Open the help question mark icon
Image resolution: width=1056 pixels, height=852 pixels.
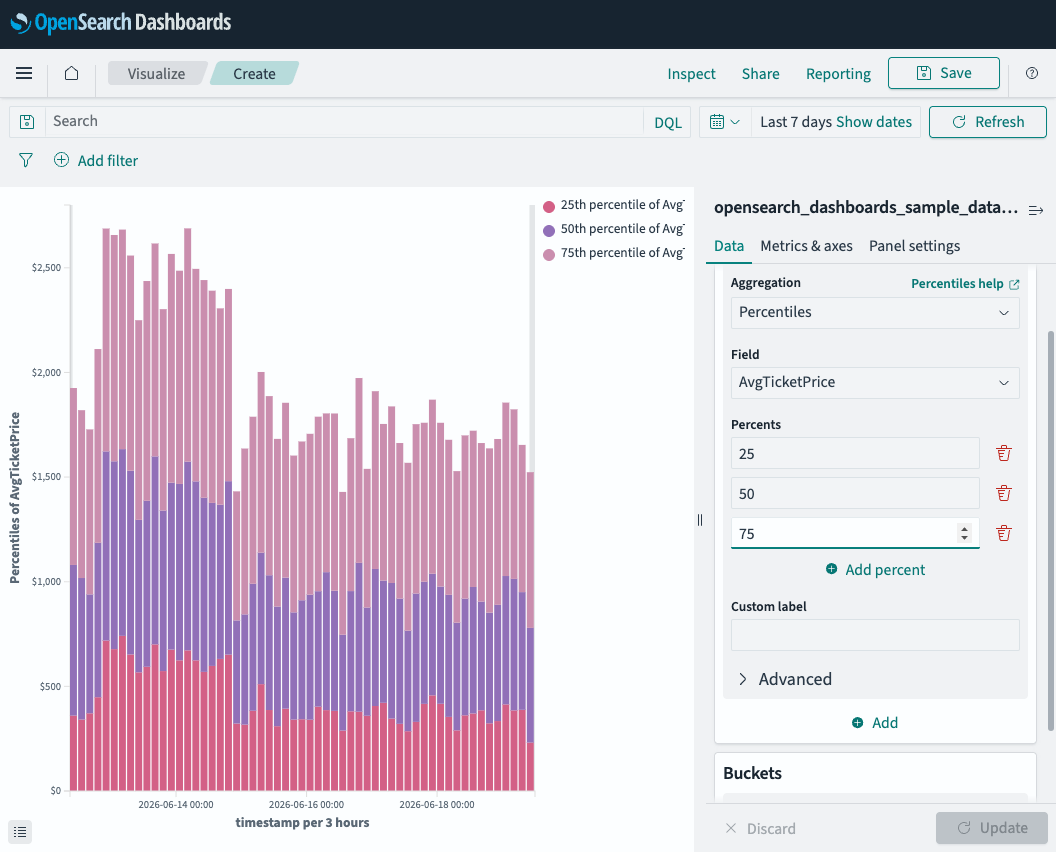[1031, 73]
